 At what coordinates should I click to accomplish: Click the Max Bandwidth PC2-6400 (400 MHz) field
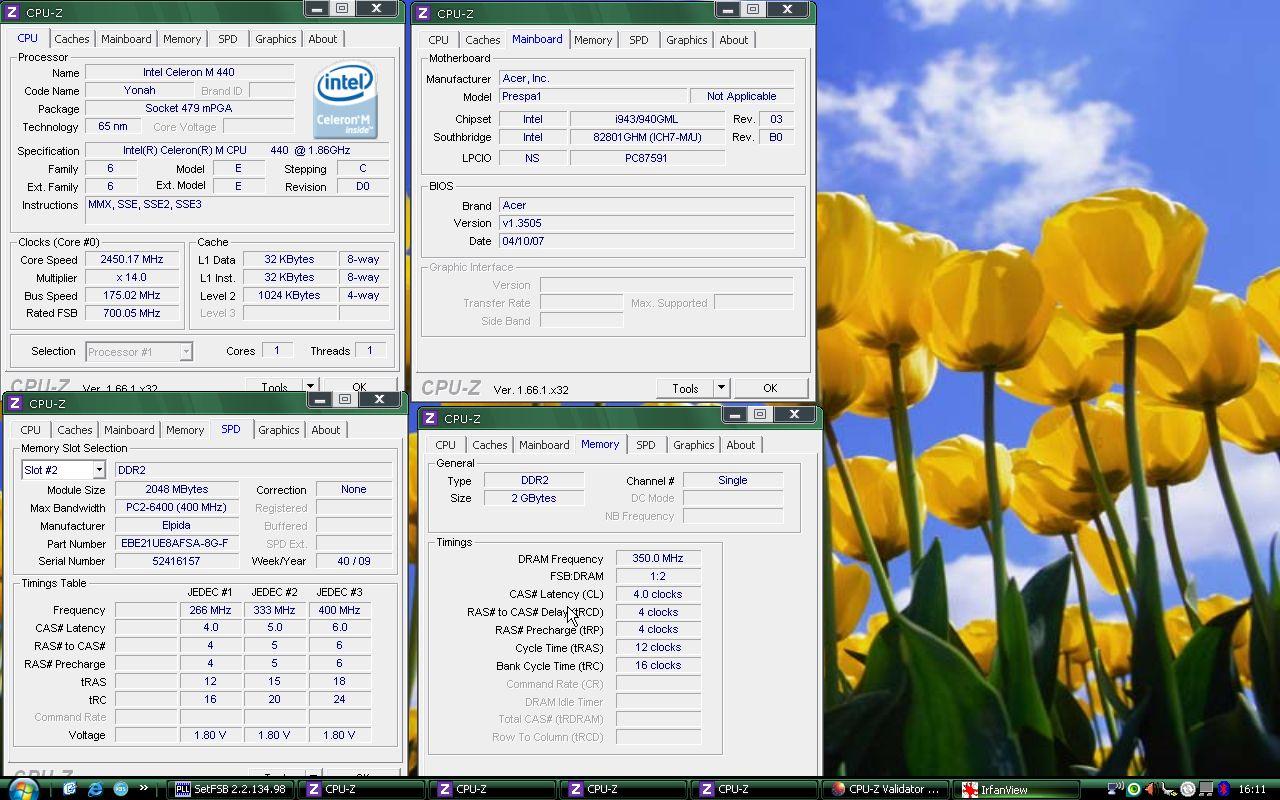pyautogui.click(x=176, y=507)
